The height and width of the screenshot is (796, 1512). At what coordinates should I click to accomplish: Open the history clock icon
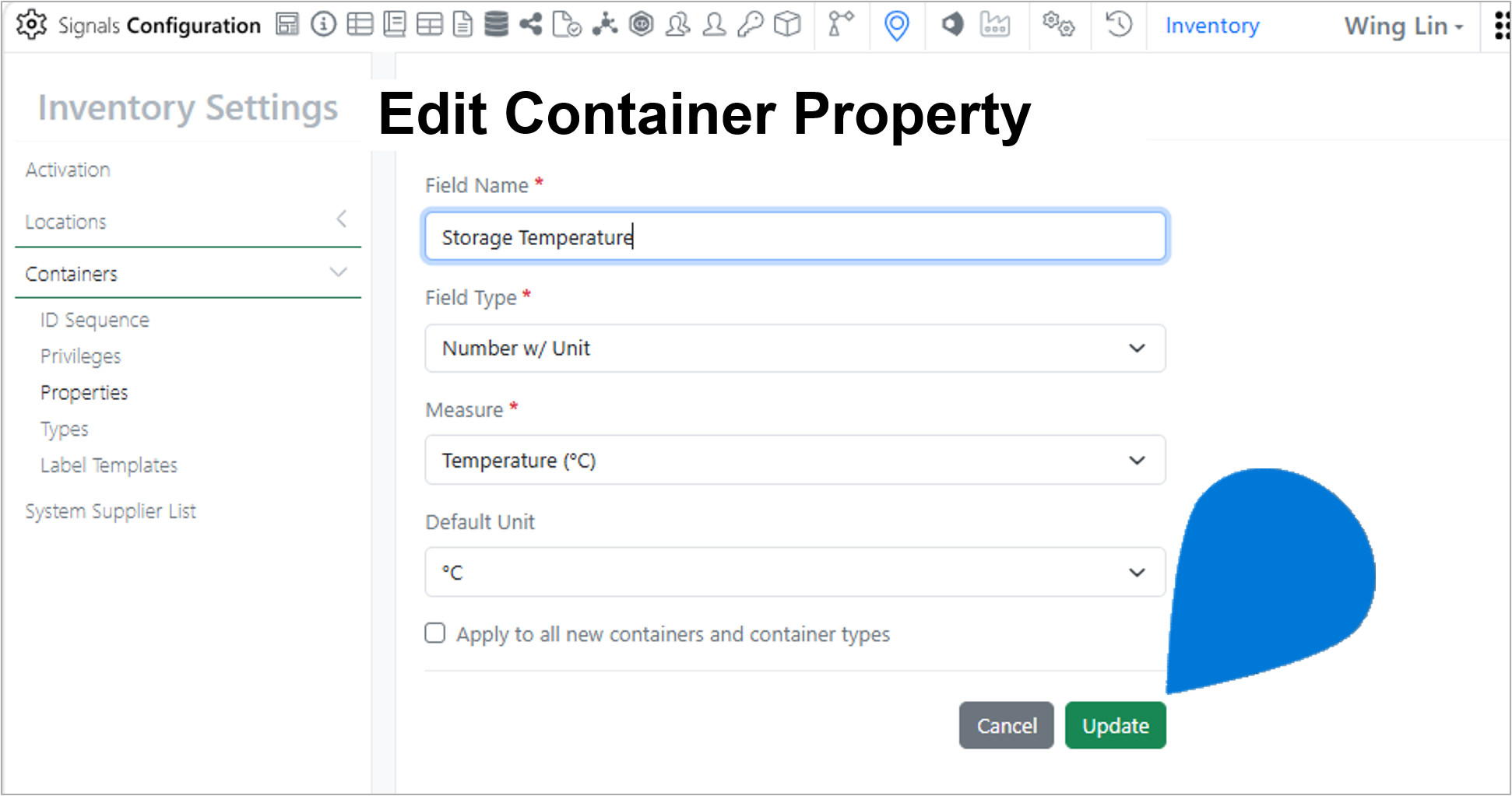pos(1119,25)
